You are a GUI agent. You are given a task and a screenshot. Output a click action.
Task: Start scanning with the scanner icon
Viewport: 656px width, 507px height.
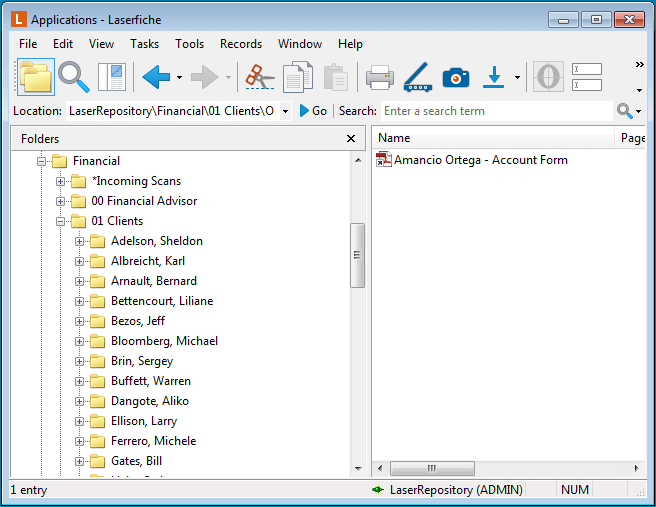pyautogui.click(x=418, y=77)
